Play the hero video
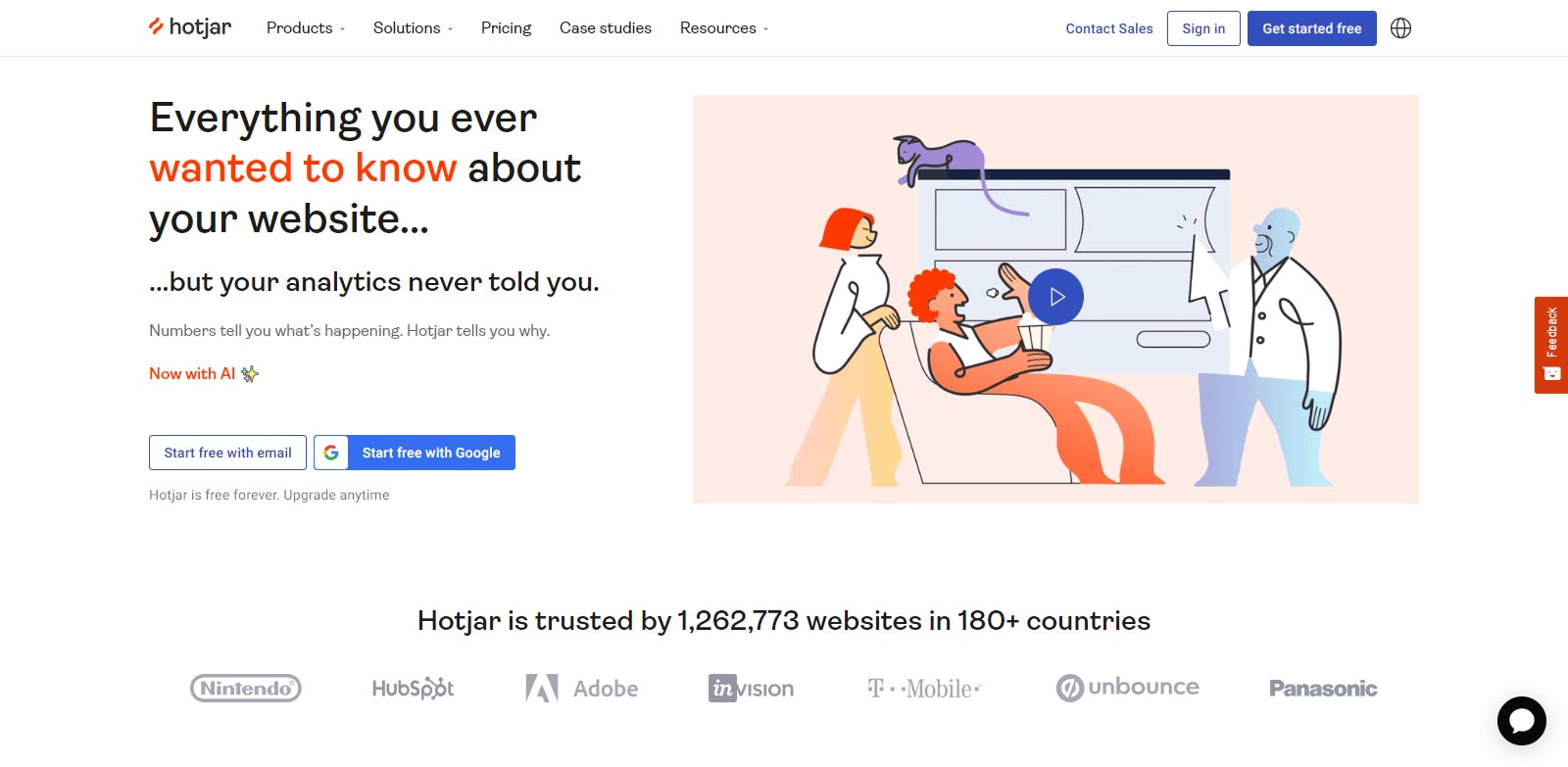Viewport: 1568px width, 767px height. point(1056,296)
